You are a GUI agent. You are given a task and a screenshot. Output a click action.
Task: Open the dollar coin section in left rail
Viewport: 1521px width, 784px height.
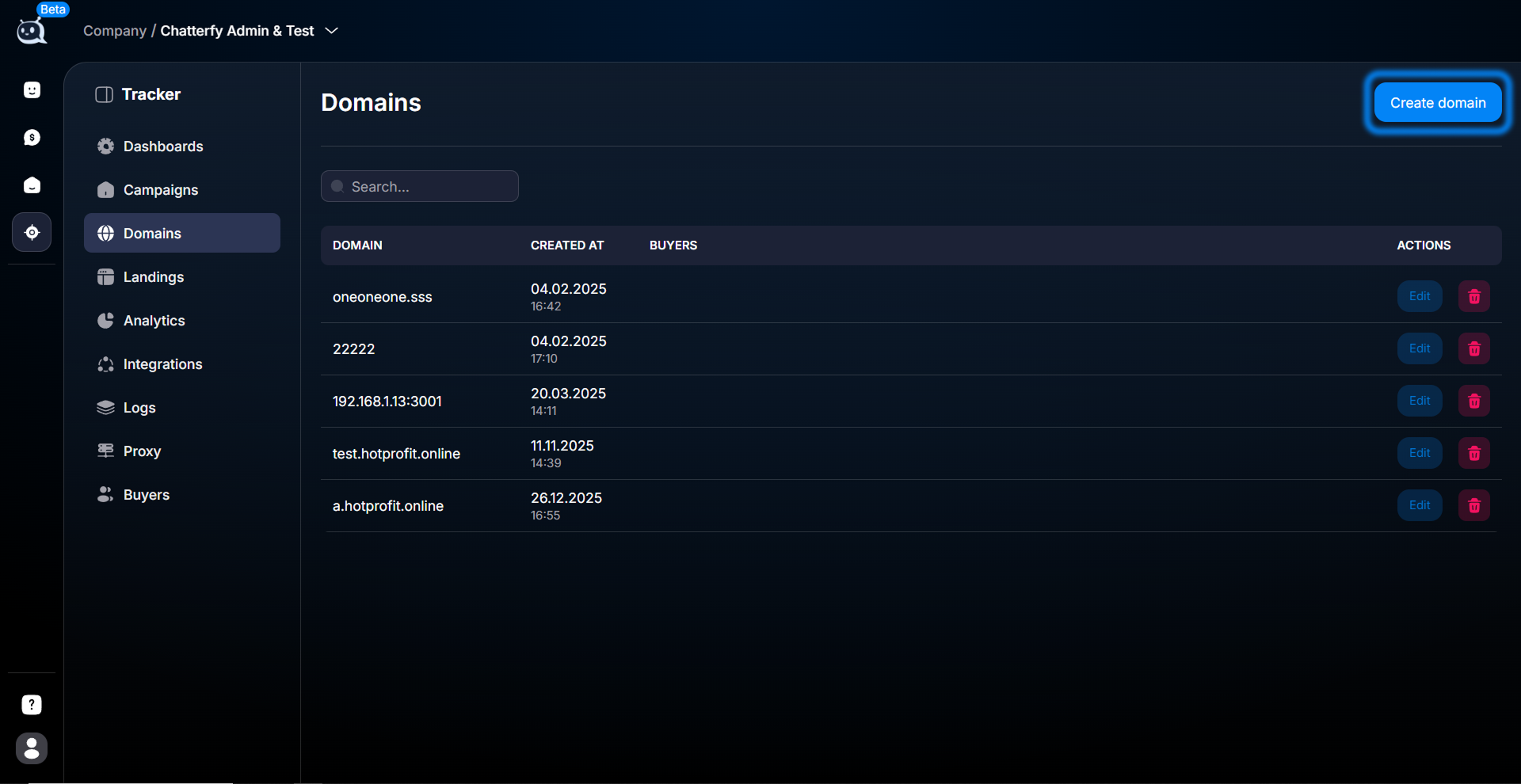tap(32, 138)
